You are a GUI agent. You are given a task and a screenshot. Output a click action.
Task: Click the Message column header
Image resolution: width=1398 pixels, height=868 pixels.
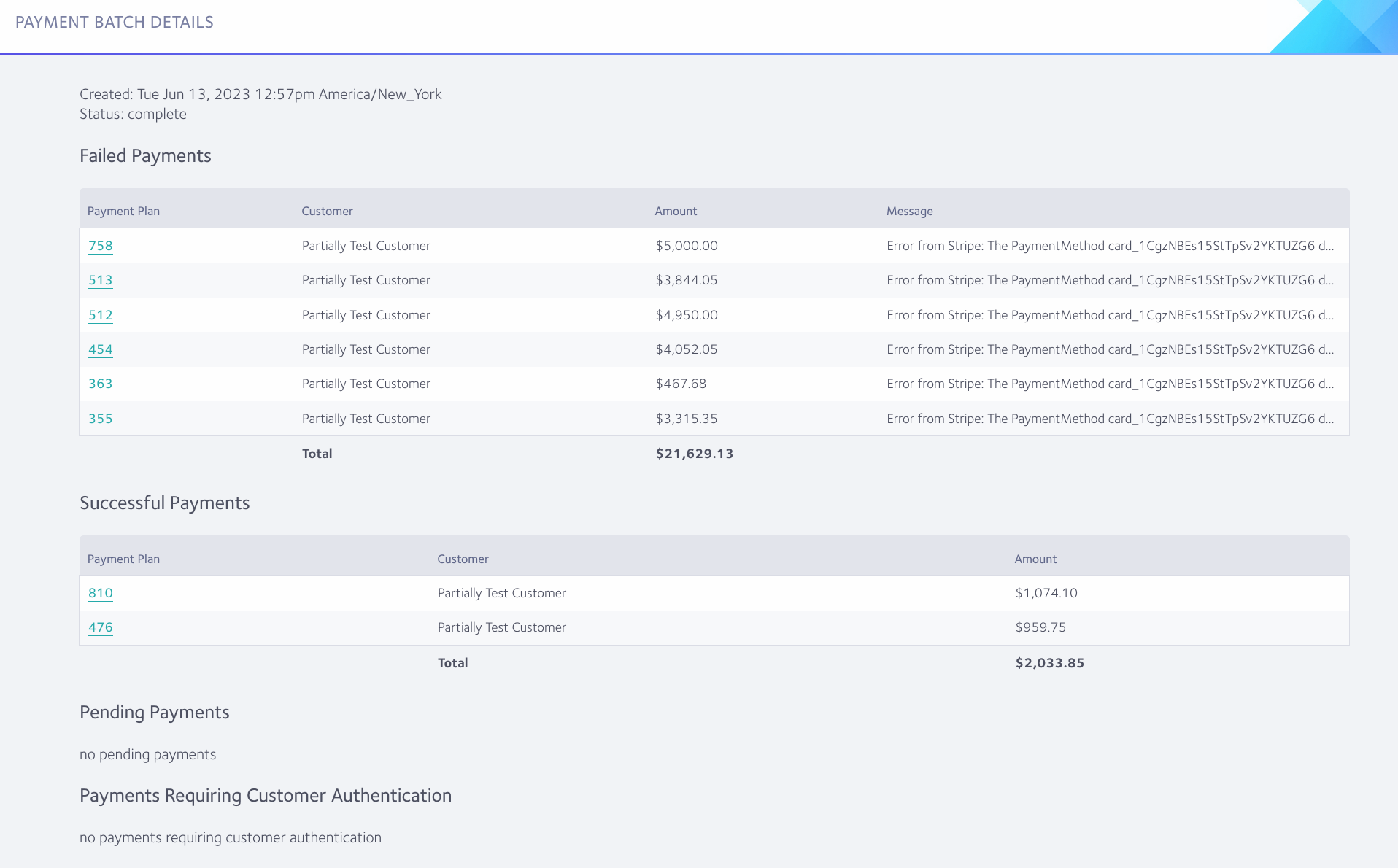(910, 211)
